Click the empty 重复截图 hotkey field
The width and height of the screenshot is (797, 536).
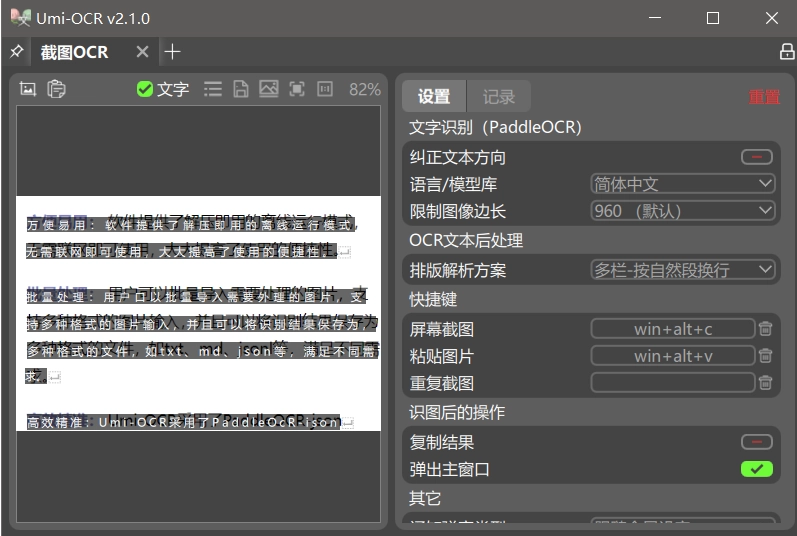click(672, 383)
